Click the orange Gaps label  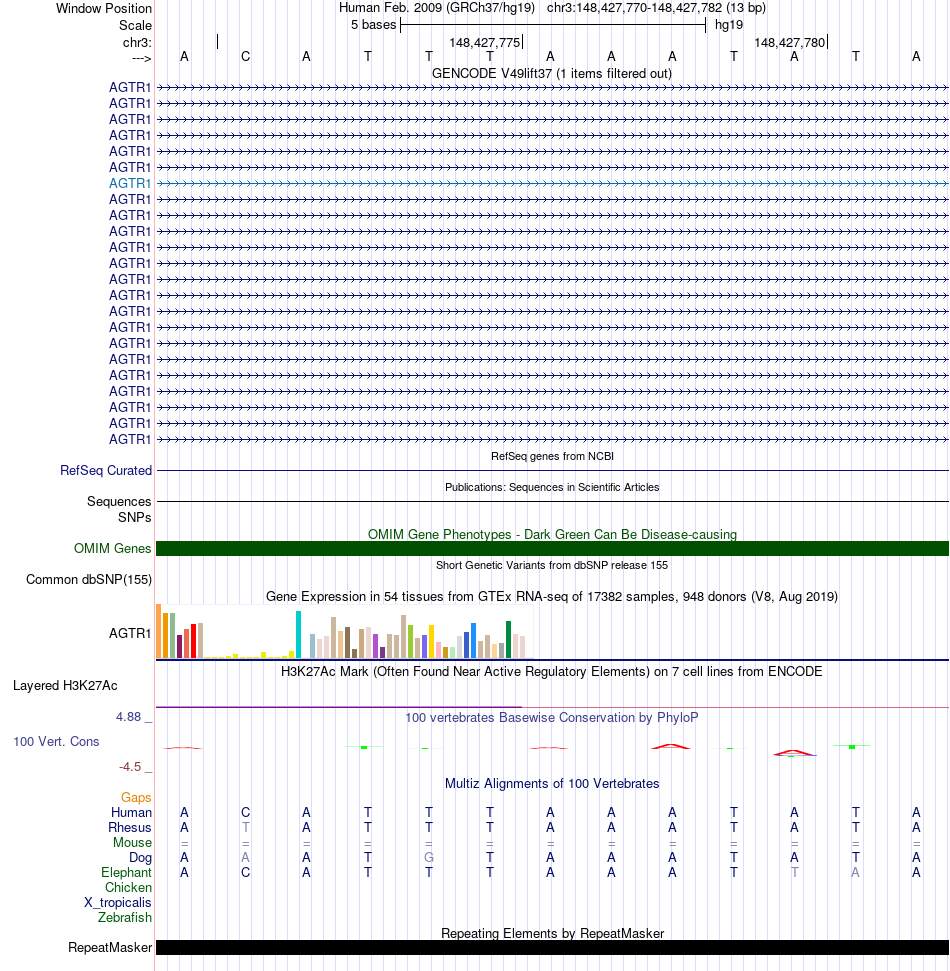[136, 798]
